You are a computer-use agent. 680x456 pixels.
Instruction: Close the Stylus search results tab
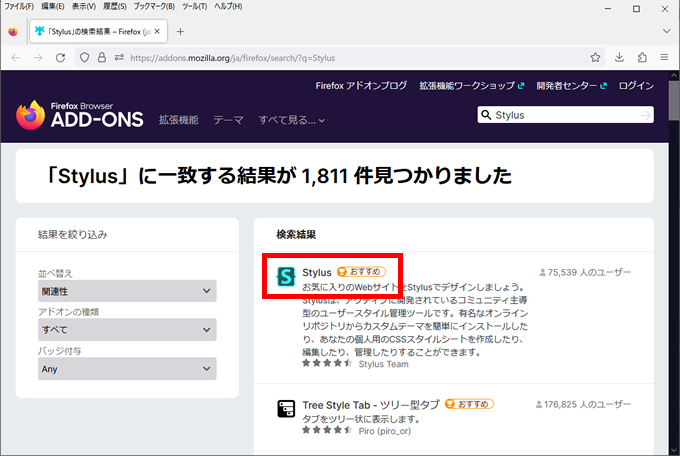click(157, 31)
